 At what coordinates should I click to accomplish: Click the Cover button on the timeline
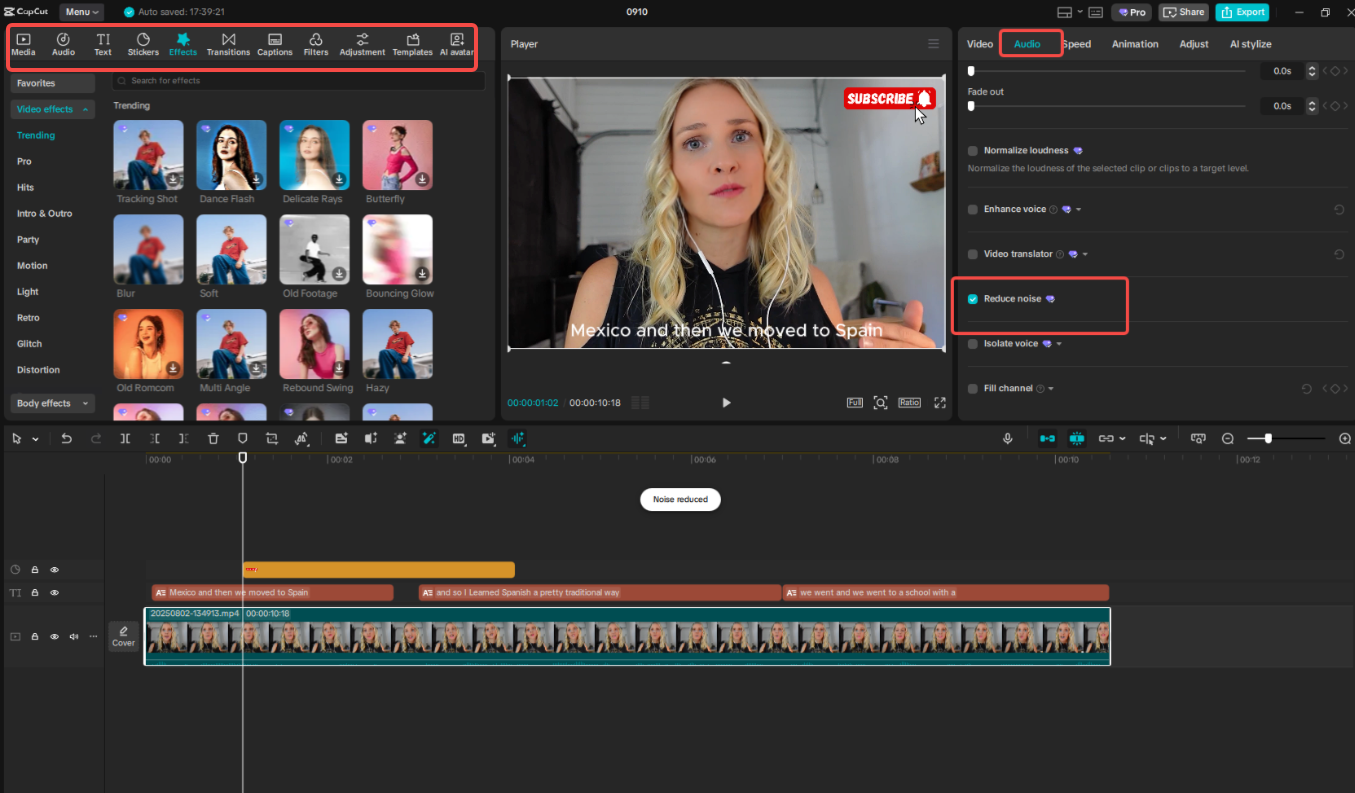coord(123,636)
